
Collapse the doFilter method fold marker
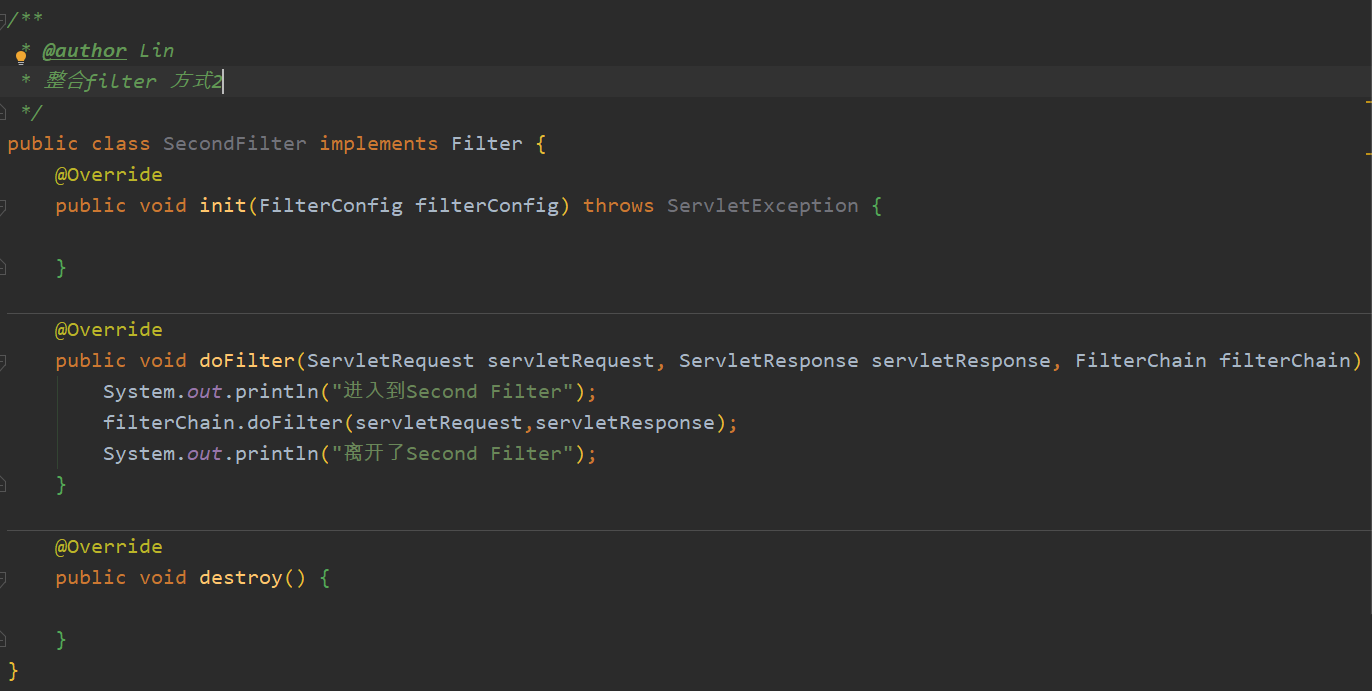point(3,361)
